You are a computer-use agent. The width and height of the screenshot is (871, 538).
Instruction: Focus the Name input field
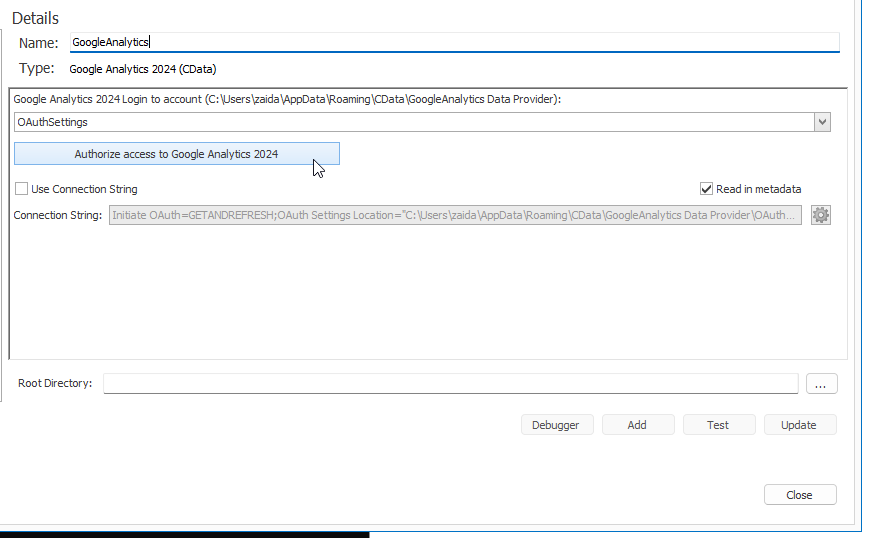click(x=454, y=42)
